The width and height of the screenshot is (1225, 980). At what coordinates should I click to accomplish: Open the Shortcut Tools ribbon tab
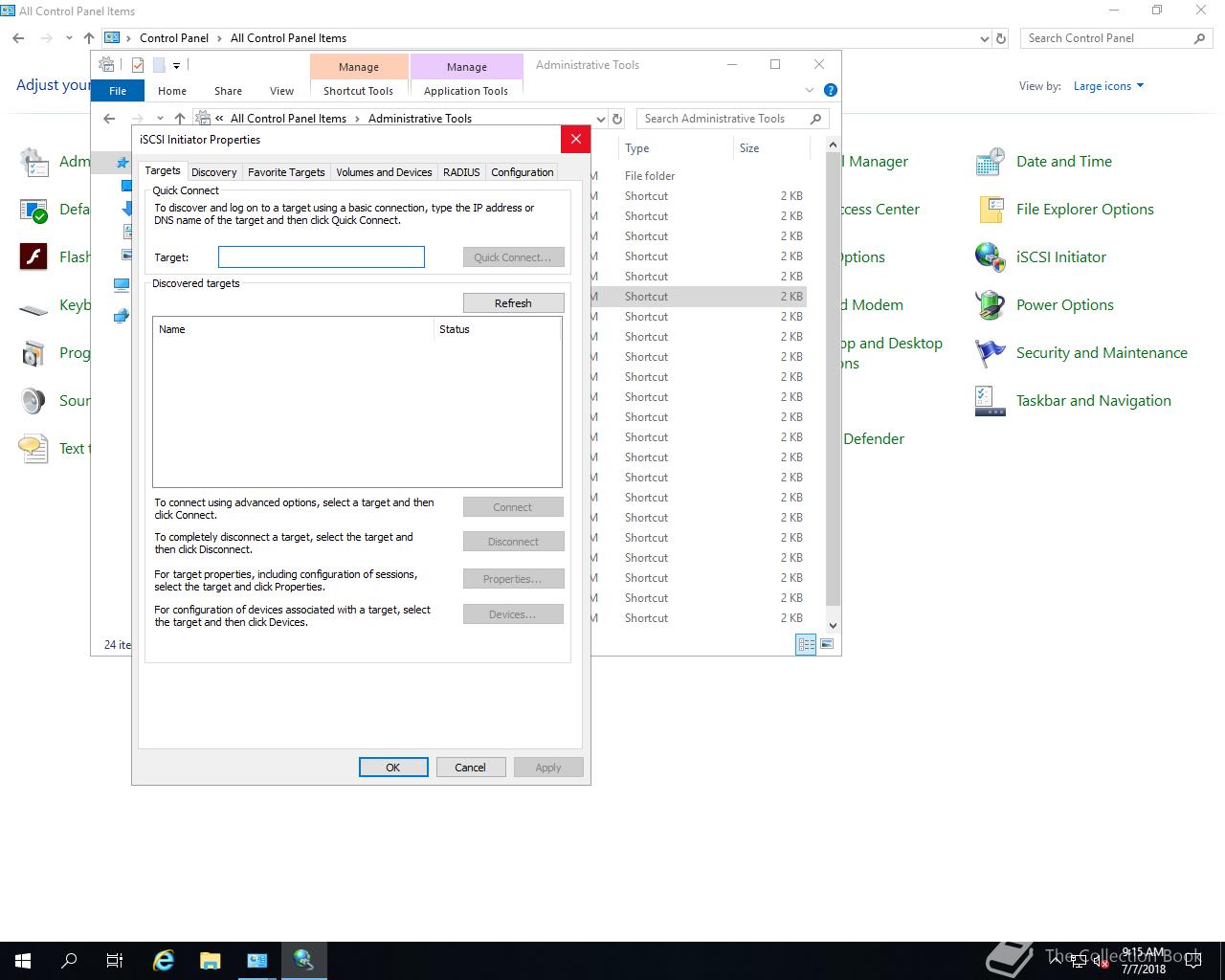click(x=358, y=91)
